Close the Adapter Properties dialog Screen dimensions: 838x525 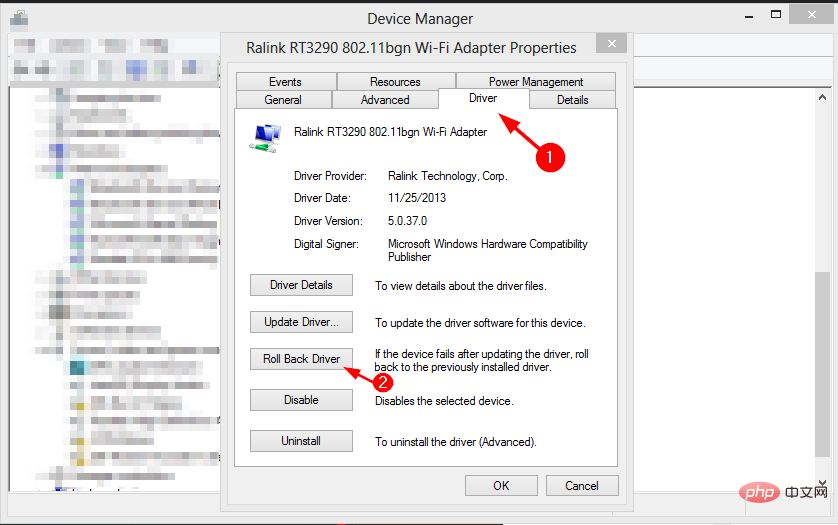click(612, 43)
